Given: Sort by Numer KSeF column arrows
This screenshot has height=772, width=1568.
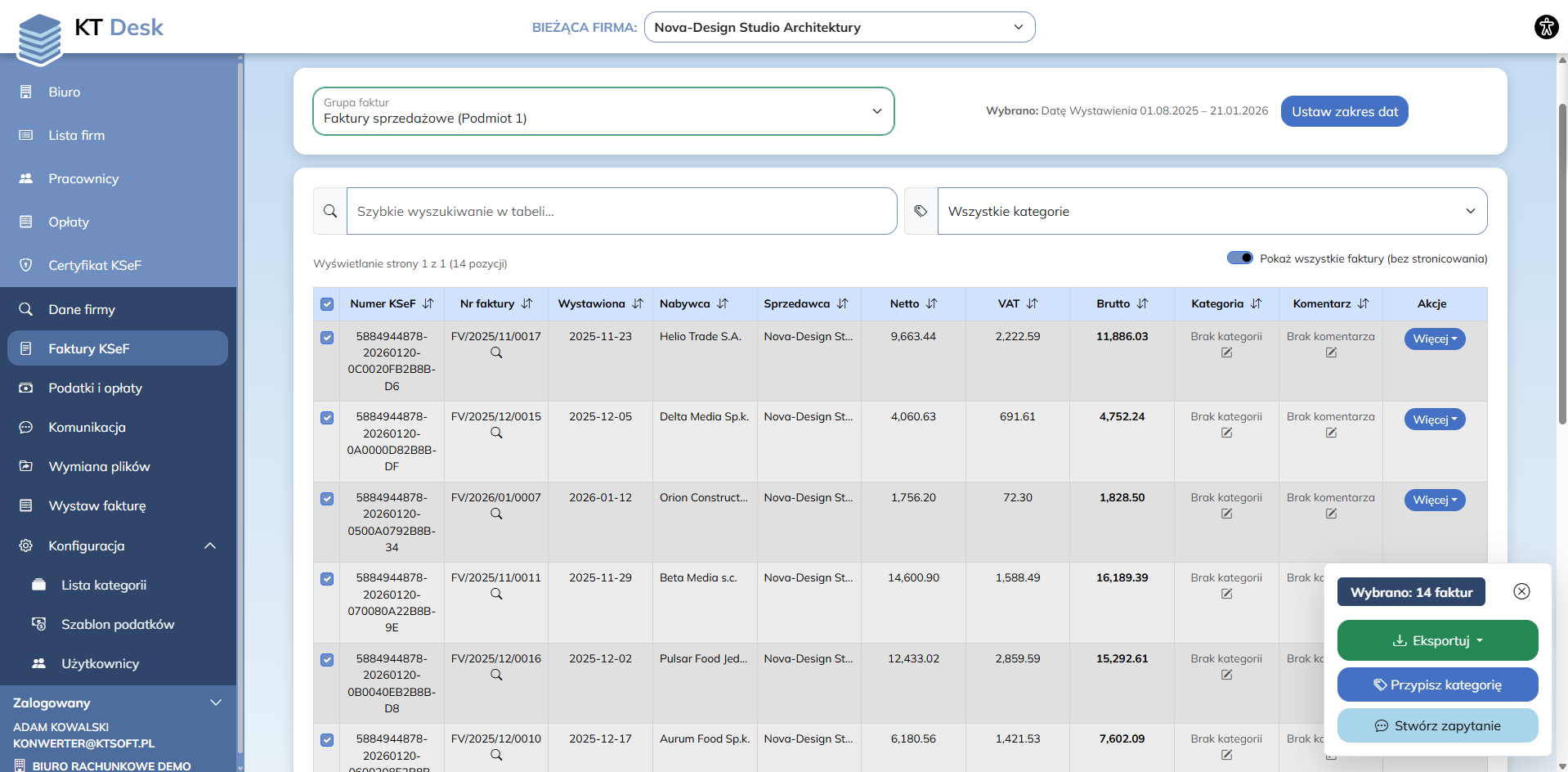Looking at the screenshot, I should (428, 303).
